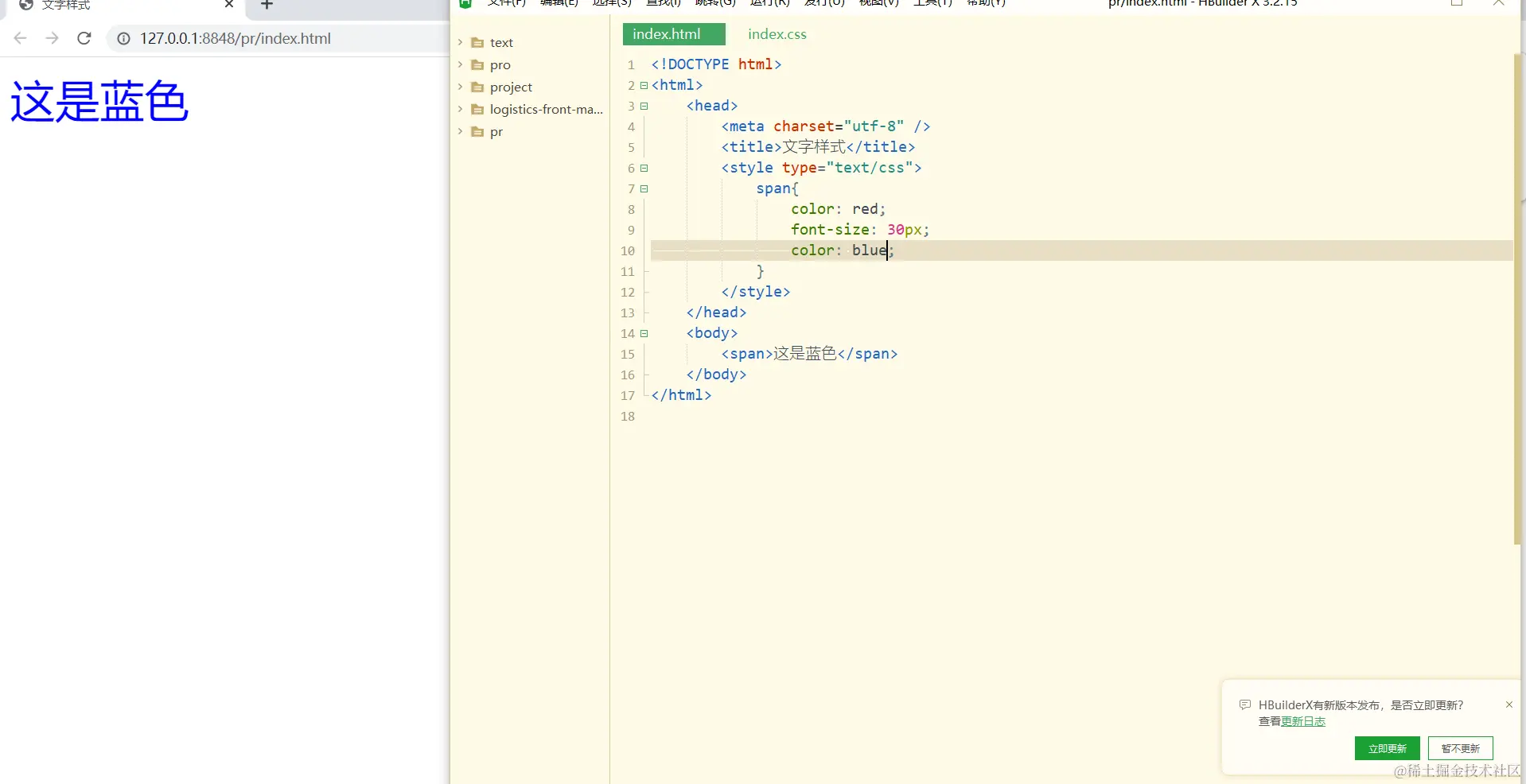The width and height of the screenshot is (1526, 784).
Task: Select the text folder row
Action: click(x=530, y=42)
